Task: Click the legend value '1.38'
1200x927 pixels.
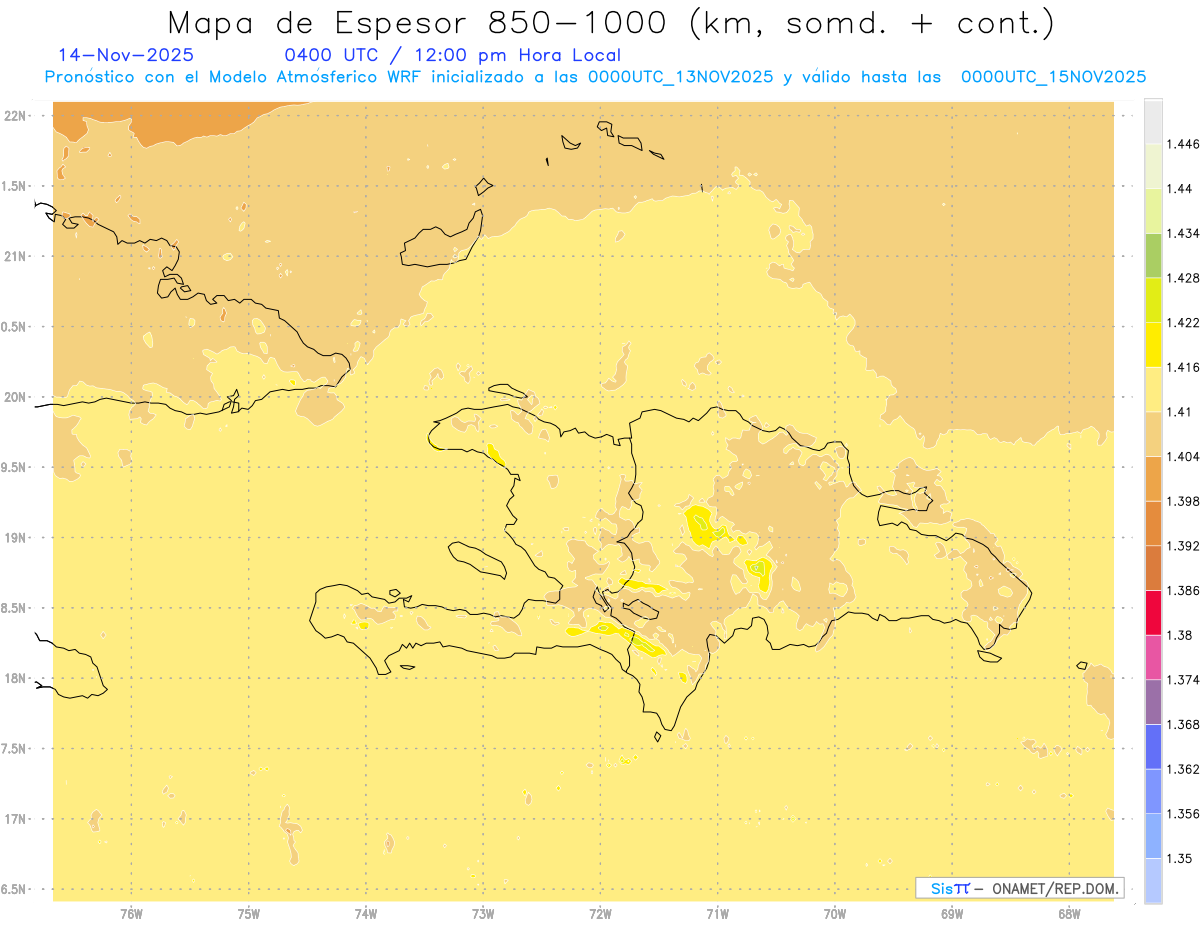Action: [x=1180, y=635]
